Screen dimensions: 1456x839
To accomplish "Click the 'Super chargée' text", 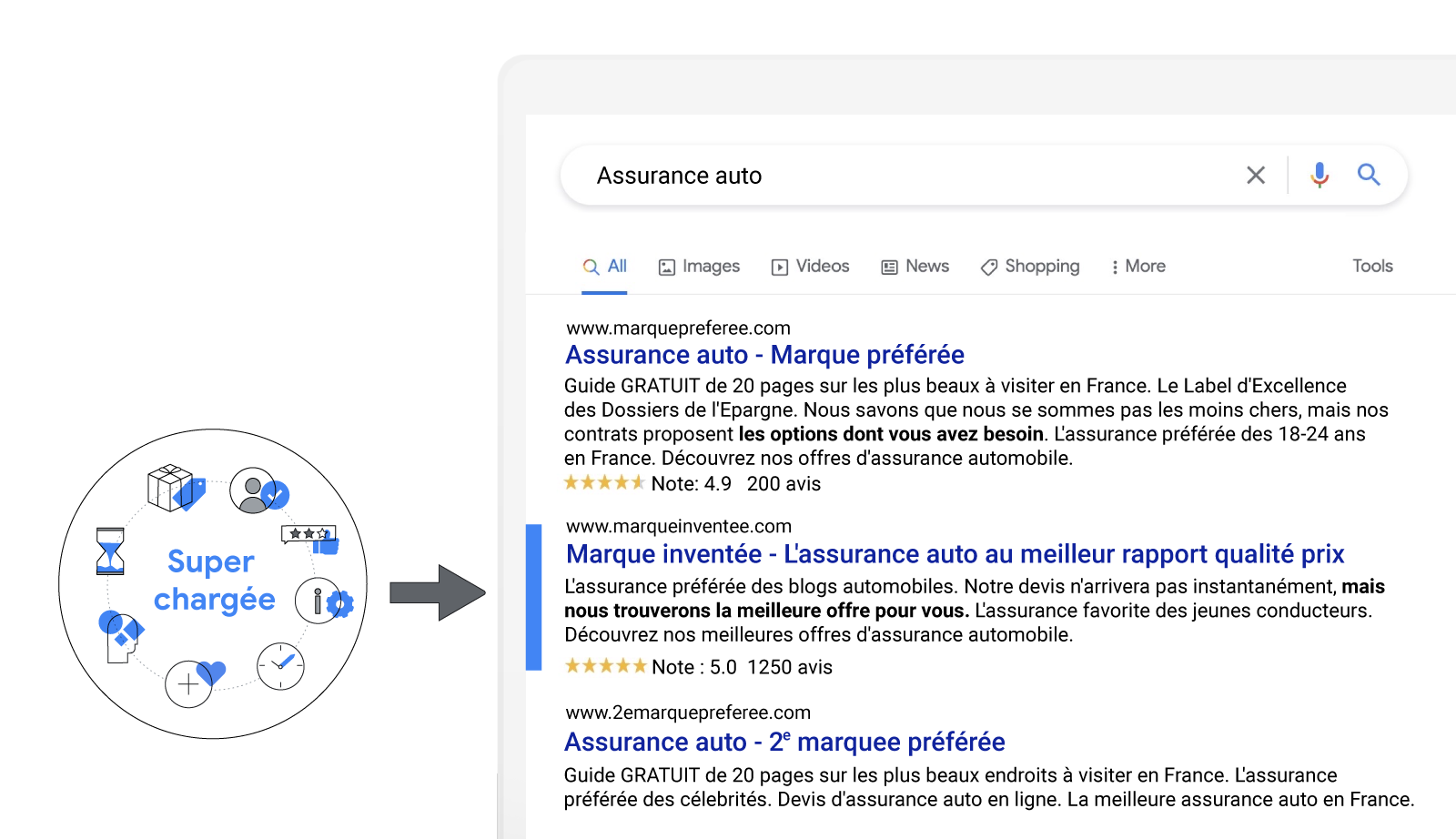I will click(x=213, y=581).
